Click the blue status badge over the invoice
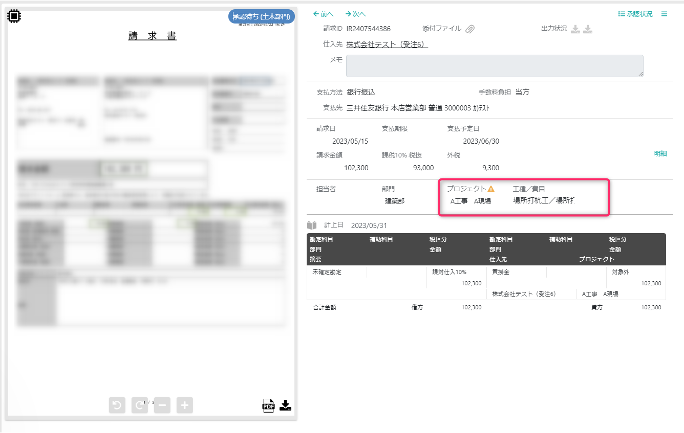This screenshot has width=684, height=433. pyautogui.click(x=261, y=17)
